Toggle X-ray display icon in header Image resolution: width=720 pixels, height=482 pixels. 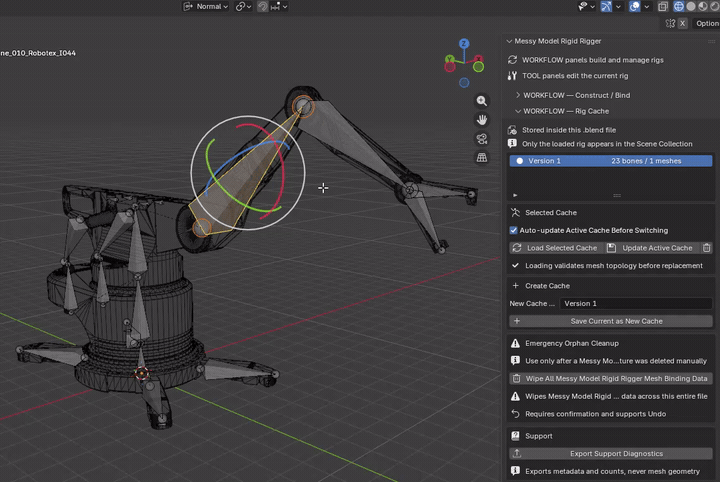click(663, 6)
